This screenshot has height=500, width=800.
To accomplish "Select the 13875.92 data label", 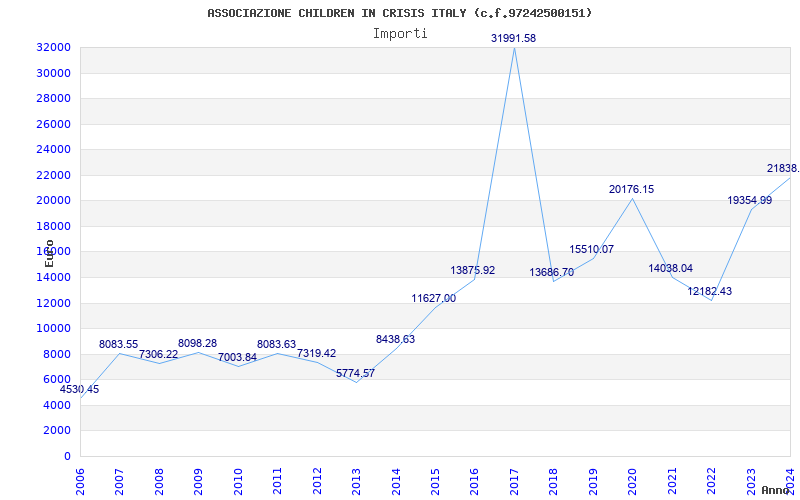I will [472, 270].
